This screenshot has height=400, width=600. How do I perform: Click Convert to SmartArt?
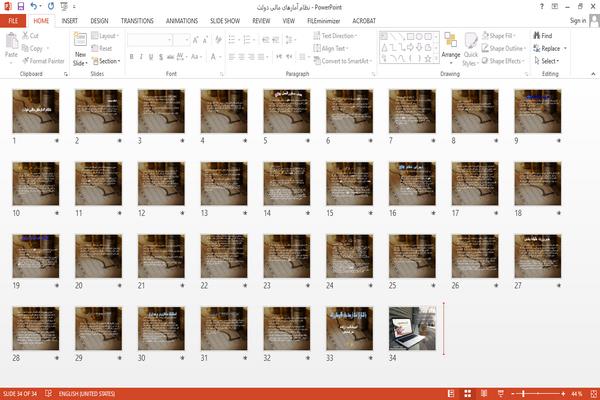[x=343, y=61]
